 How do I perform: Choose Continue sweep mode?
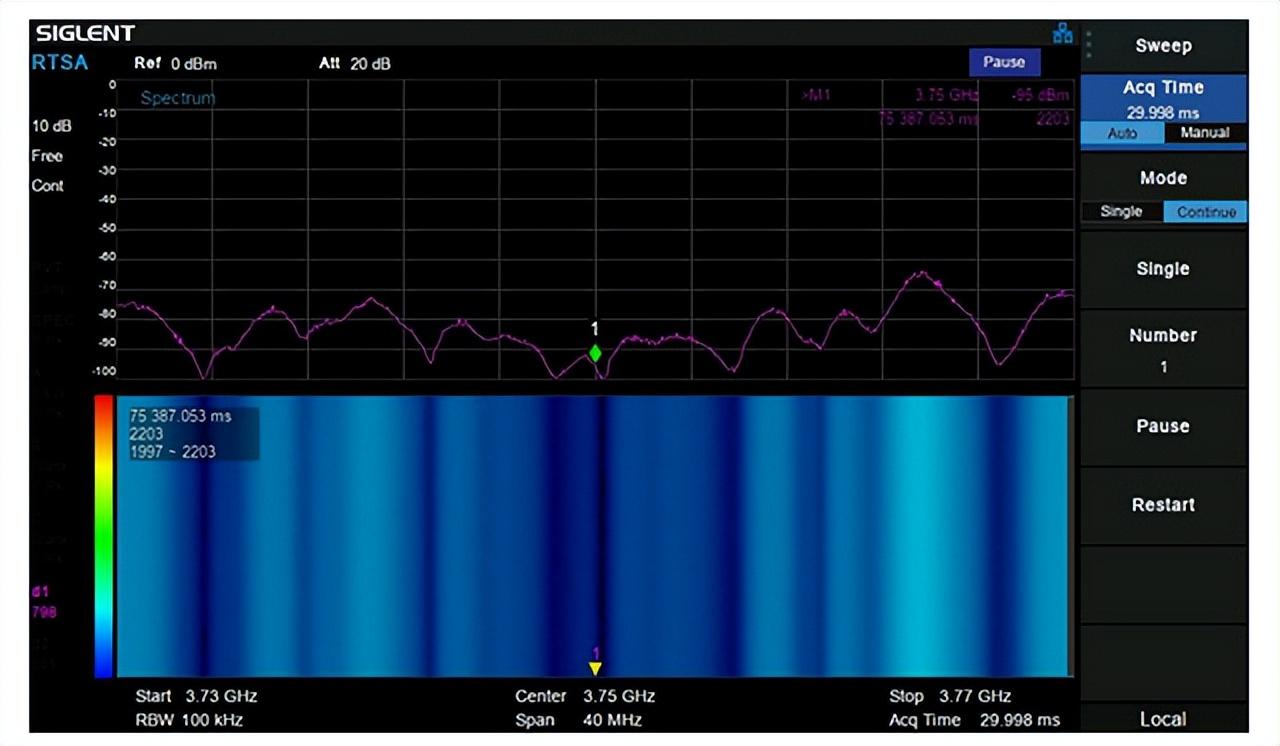(x=1204, y=212)
